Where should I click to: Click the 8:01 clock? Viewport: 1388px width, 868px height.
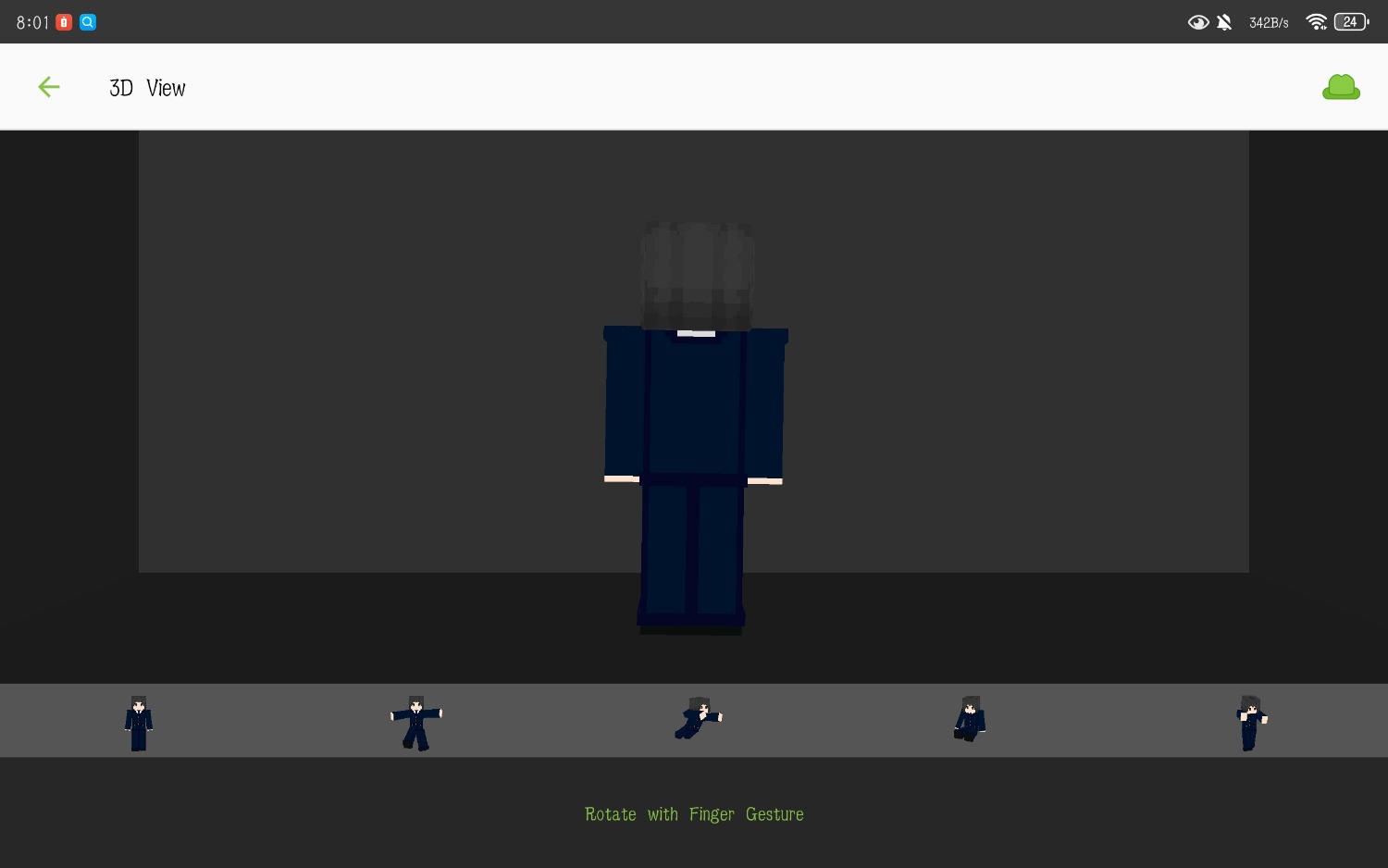32,22
